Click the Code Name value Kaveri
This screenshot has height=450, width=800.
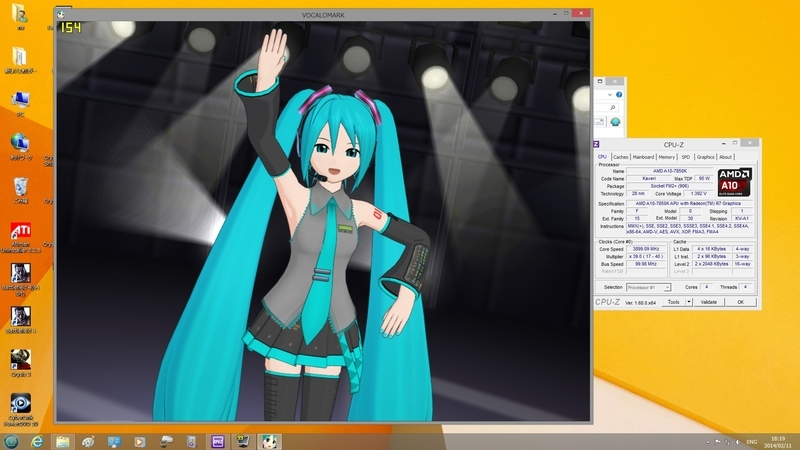tap(649, 179)
